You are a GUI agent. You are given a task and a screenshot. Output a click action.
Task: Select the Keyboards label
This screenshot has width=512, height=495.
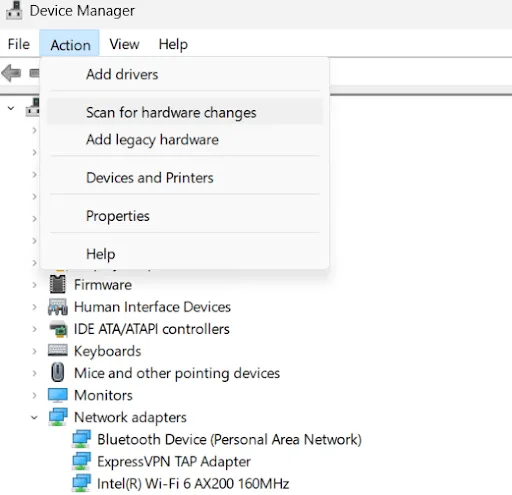(x=107, y=351)
